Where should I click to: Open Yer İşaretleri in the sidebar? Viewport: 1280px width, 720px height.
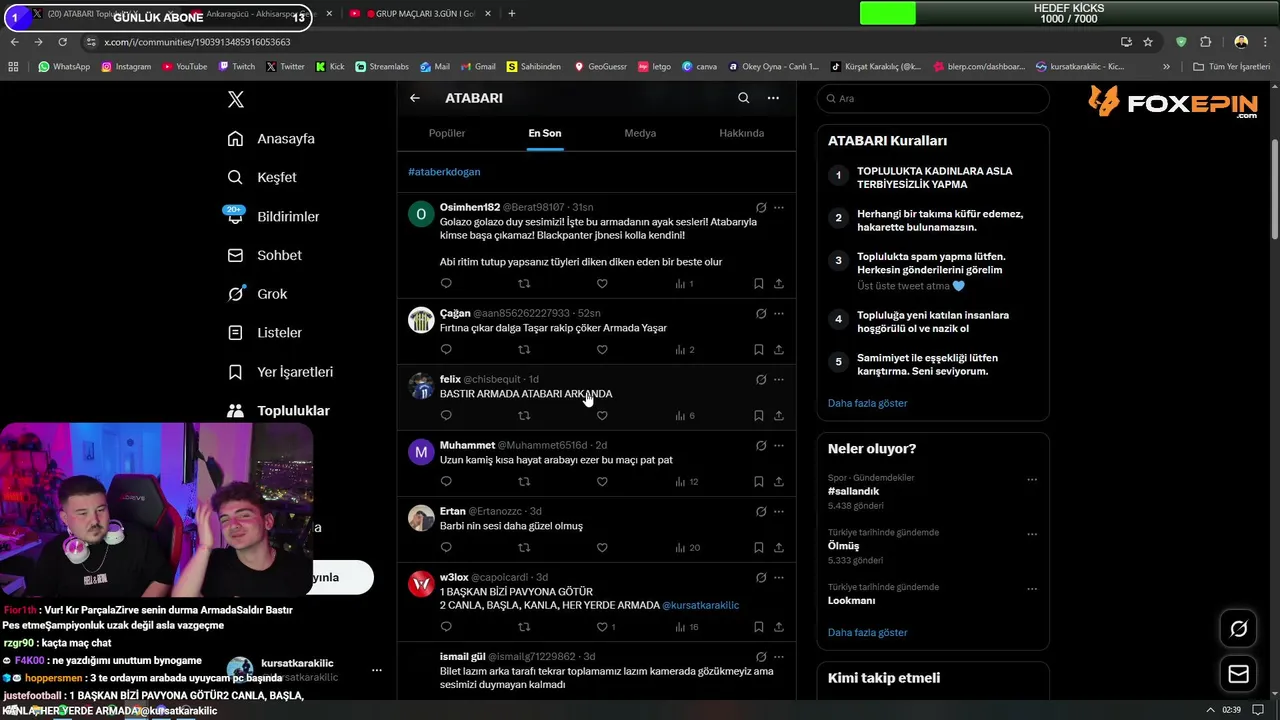[280, 372]
